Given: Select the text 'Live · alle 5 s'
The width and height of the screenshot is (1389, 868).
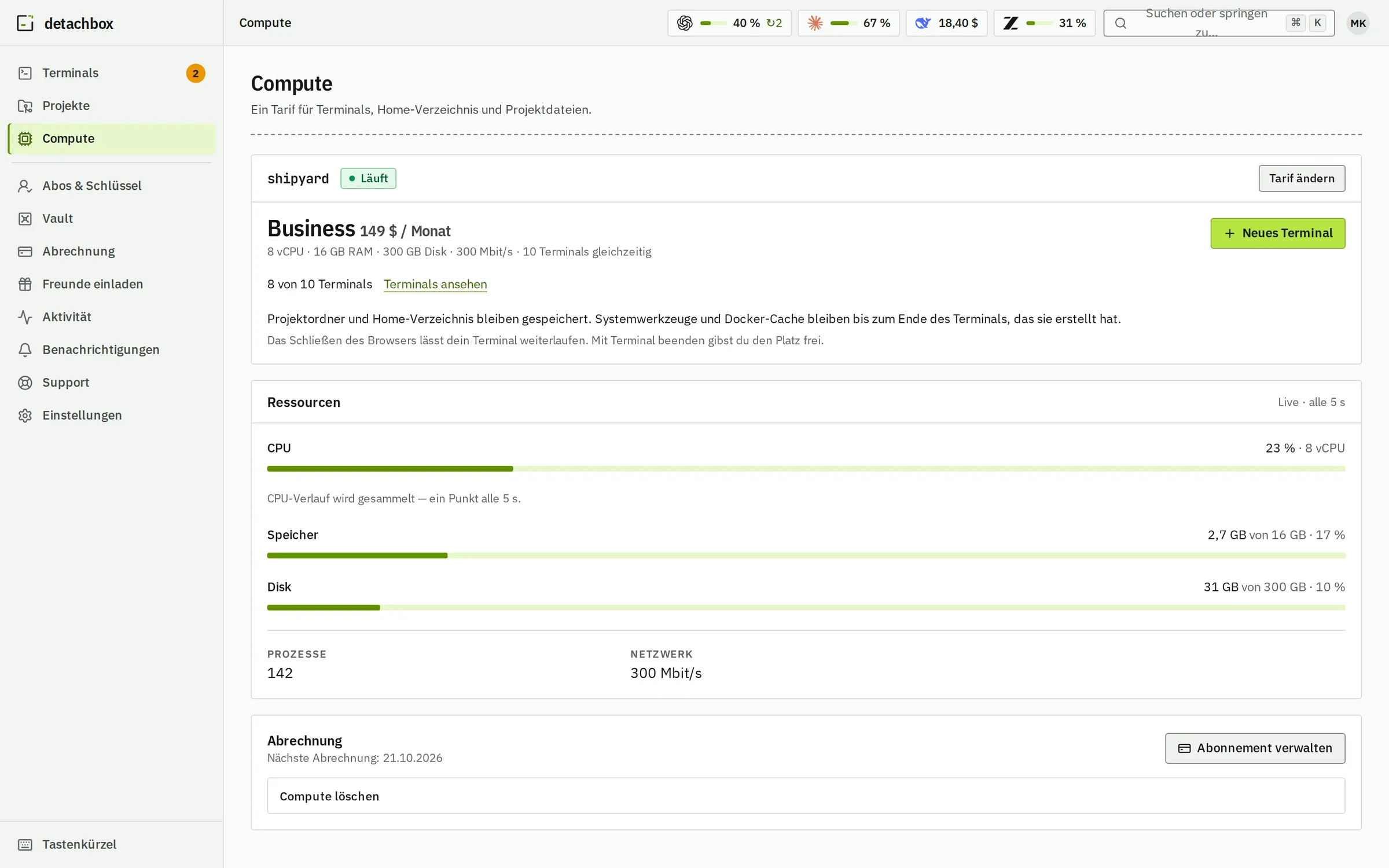Looking at the screenshot, I should click(1311, 402).
